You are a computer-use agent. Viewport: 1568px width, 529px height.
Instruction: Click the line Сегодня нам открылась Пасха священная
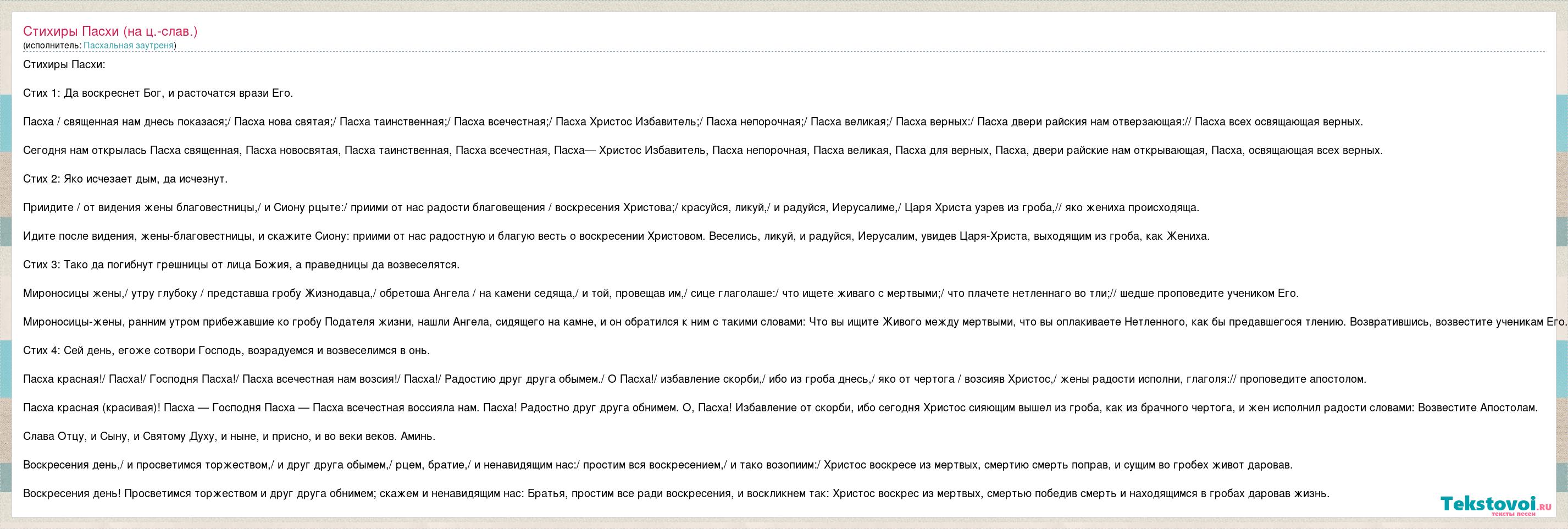(x=702, y=150)
